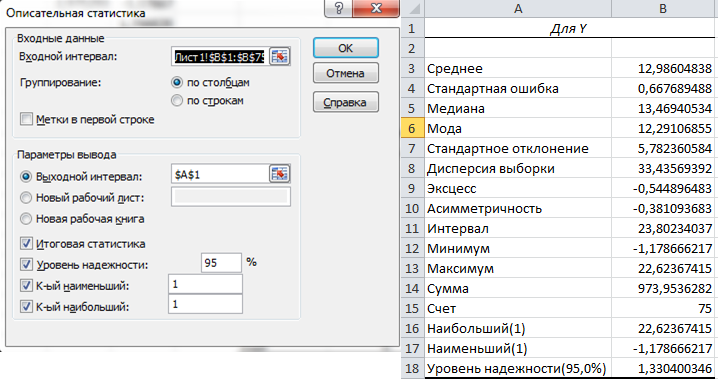This screenshot has width=718, height=379.
Task: Click the К-ый наибольший value field
Action: pyautogui.click(x=205, y=304)
